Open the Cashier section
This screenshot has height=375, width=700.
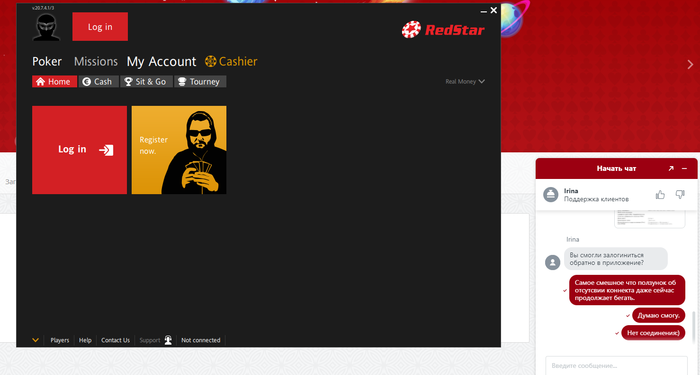[231, 61]
